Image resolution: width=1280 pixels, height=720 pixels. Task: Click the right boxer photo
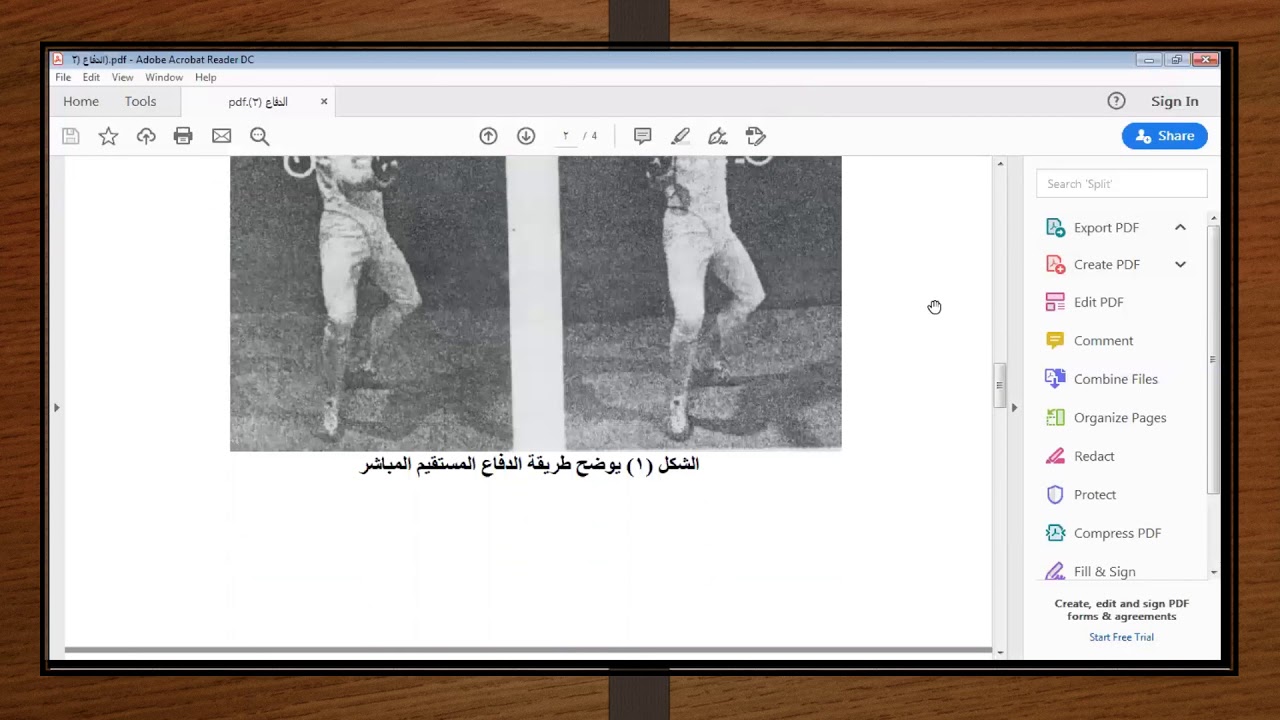click(700, 303)
